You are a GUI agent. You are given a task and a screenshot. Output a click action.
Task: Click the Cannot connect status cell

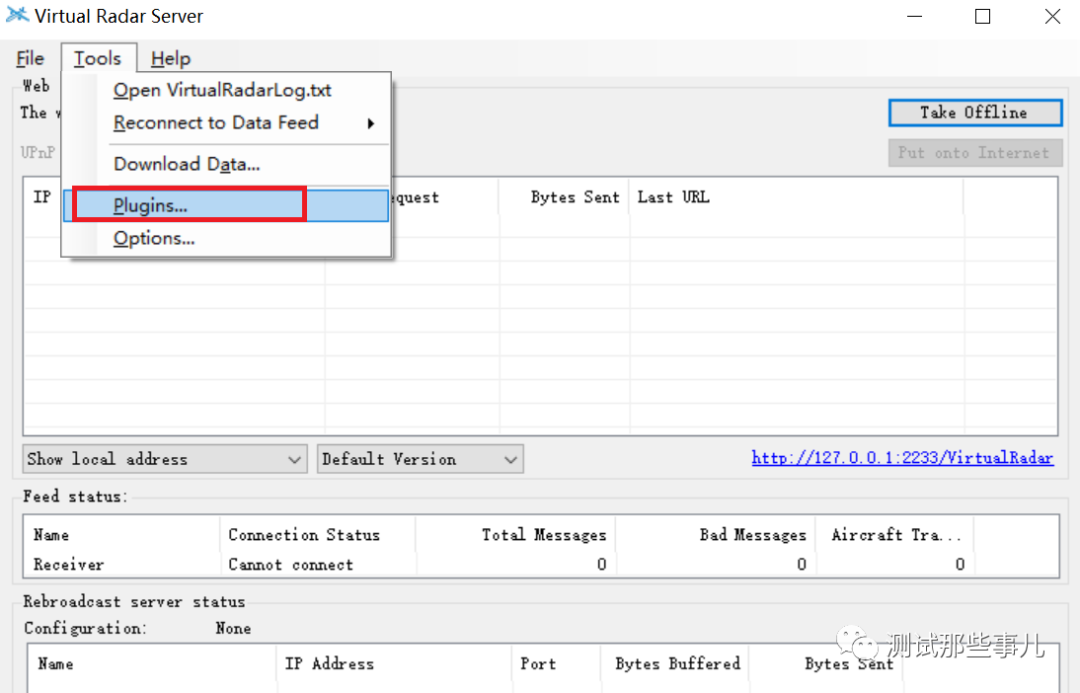[x=291, y=564]
